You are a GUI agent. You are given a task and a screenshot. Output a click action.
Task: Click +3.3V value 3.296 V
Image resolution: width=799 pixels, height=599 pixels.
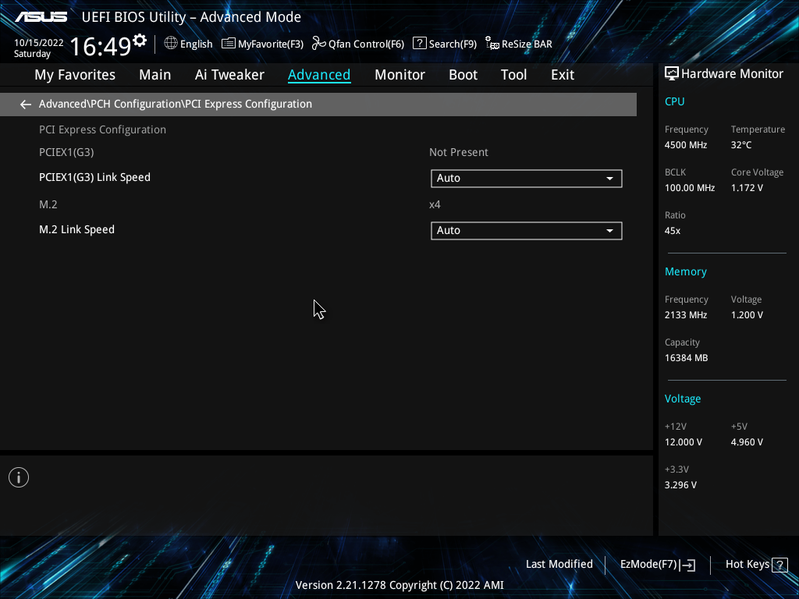tap(680, 485)
